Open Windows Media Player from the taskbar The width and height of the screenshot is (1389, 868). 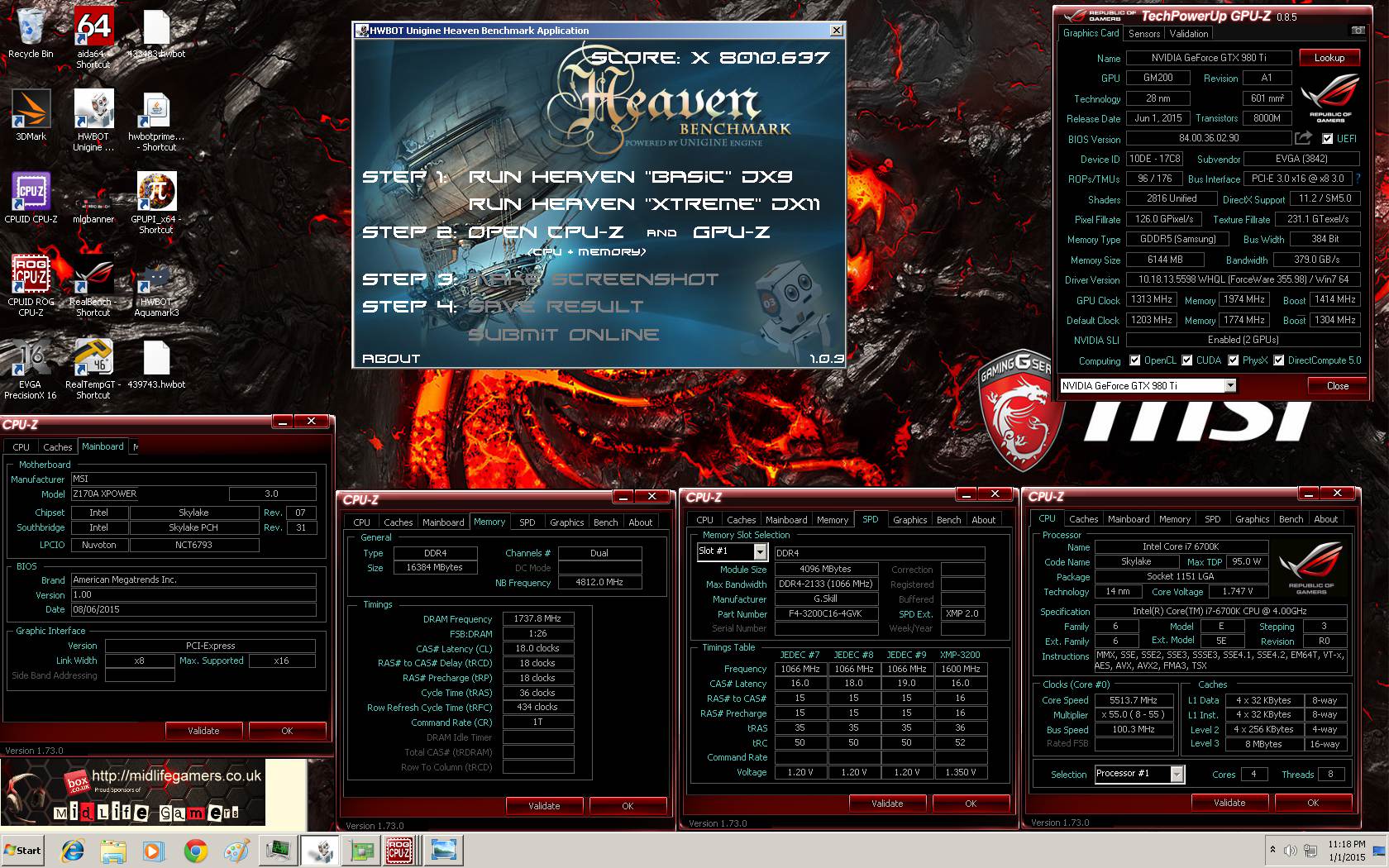point(153,851)
